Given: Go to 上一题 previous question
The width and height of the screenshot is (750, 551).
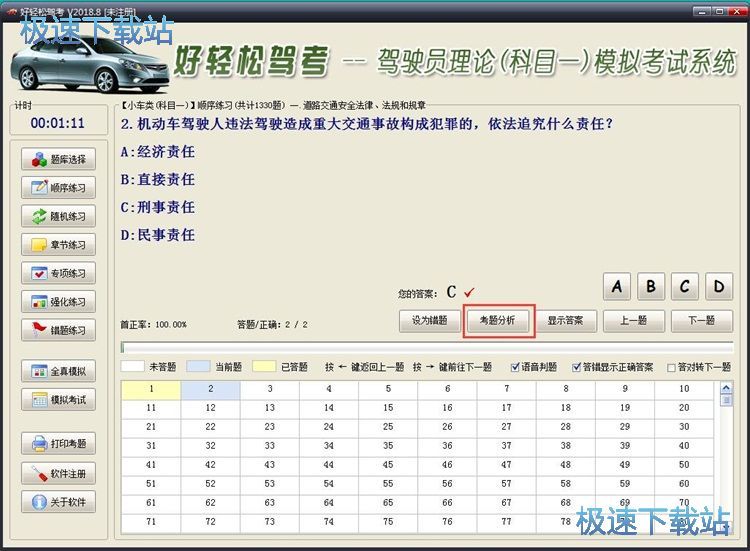Looking at the screenshot, I should 634,321.
